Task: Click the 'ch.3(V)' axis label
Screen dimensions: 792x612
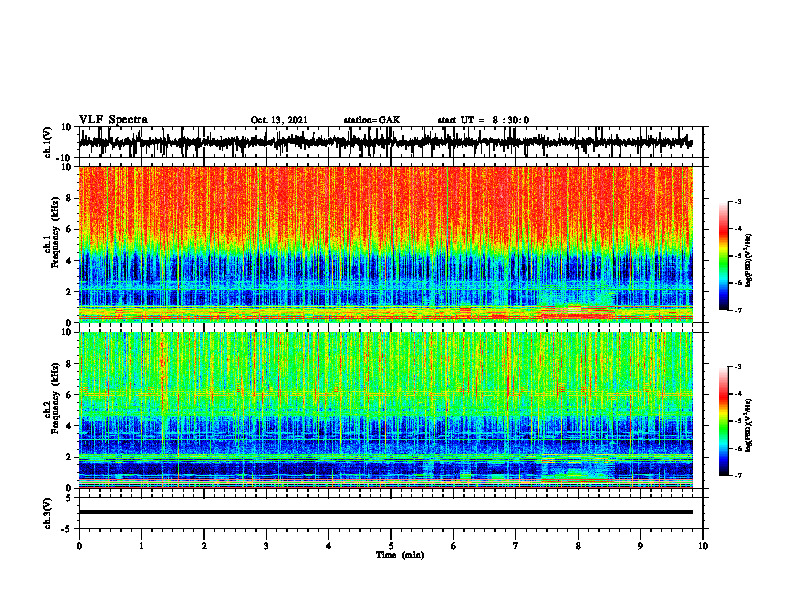Action: (x=48, y=513)
